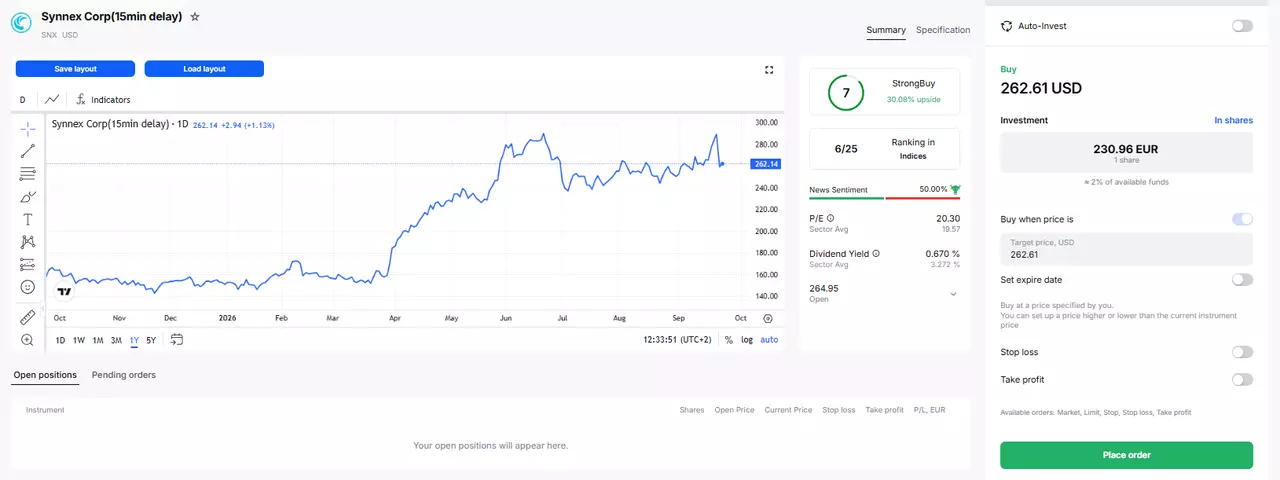This screenshot has width=1280, height=480.
Task: Enable the Take profit switch
Action: click(x=1242, y=380)
